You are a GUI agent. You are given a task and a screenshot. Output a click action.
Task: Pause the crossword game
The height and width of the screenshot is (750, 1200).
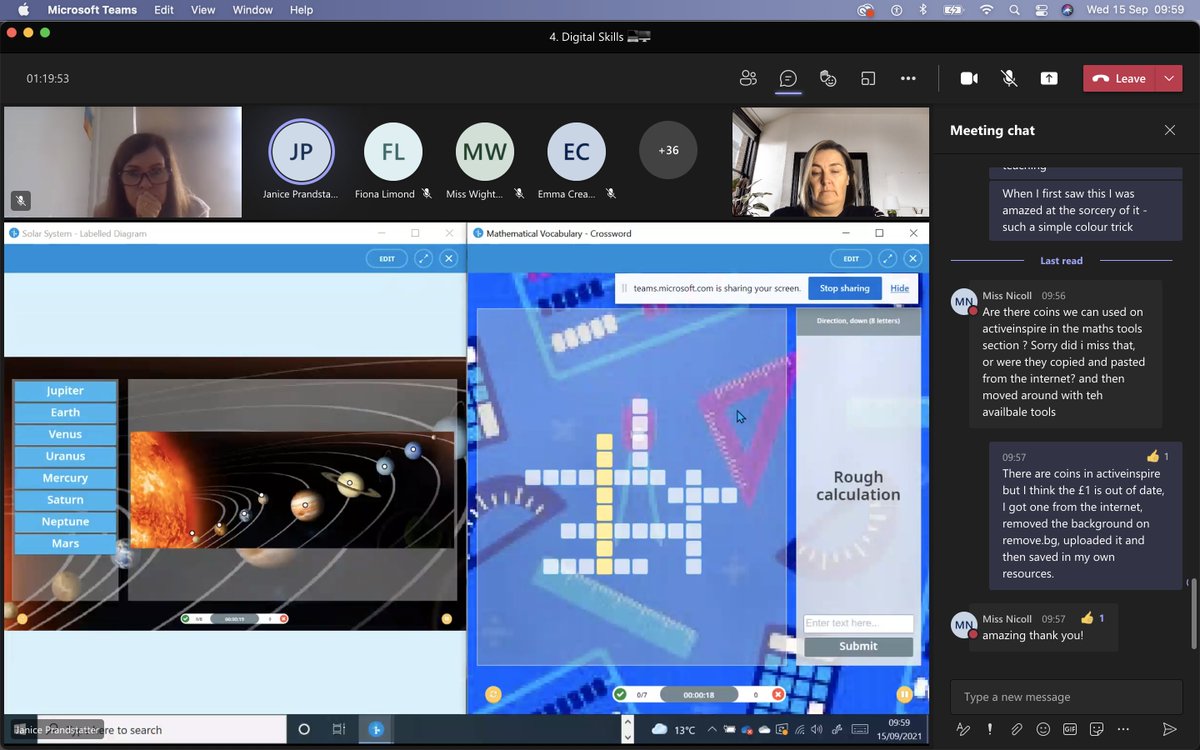(904, 694)
